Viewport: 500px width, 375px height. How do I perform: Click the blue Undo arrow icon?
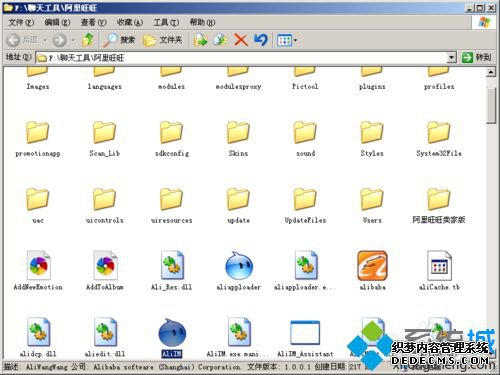point(261,40)
